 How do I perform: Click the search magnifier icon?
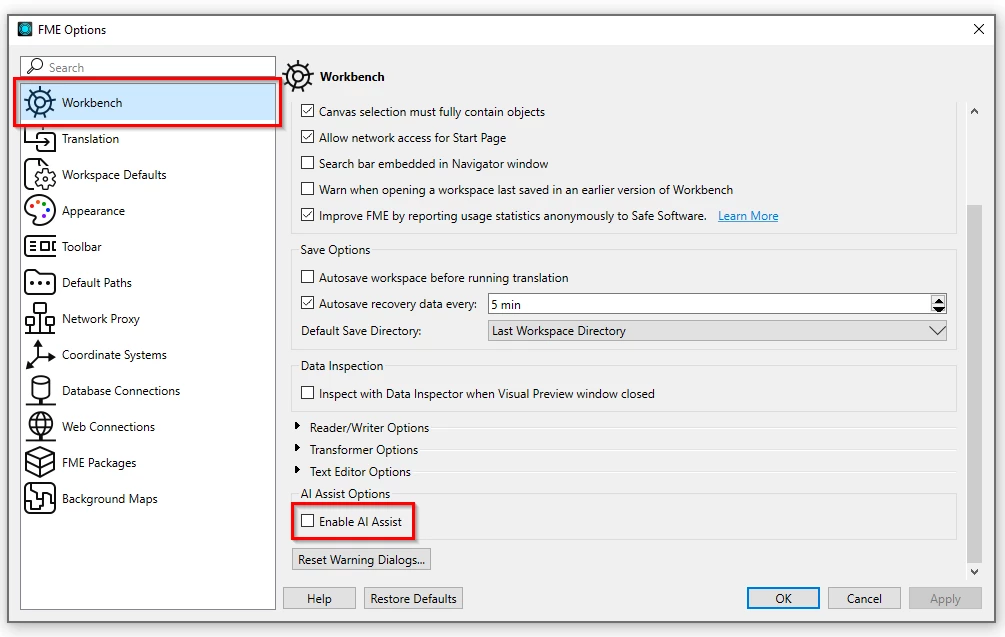tap(35, 67)
